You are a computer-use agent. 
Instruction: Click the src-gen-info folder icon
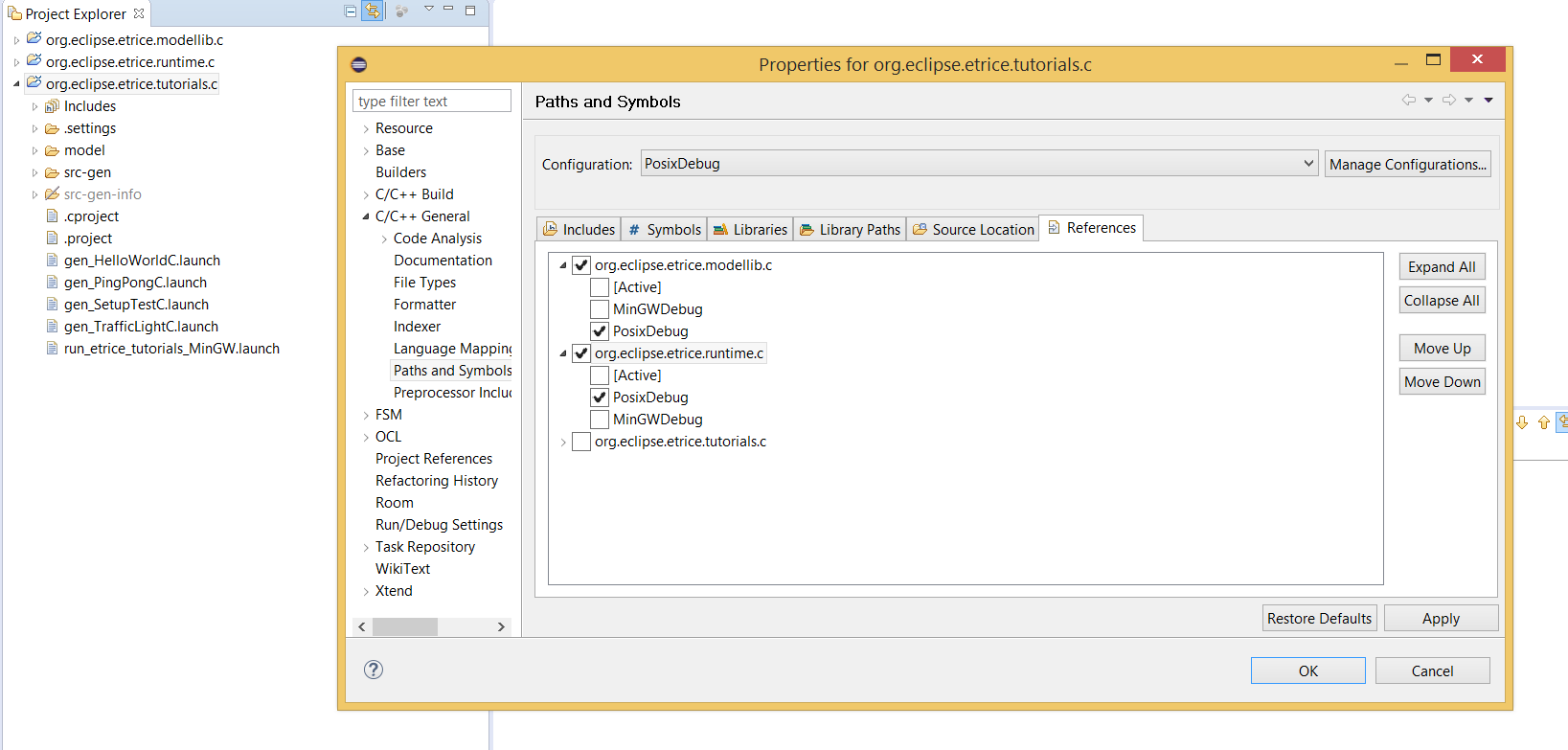(x=53, y=194)
